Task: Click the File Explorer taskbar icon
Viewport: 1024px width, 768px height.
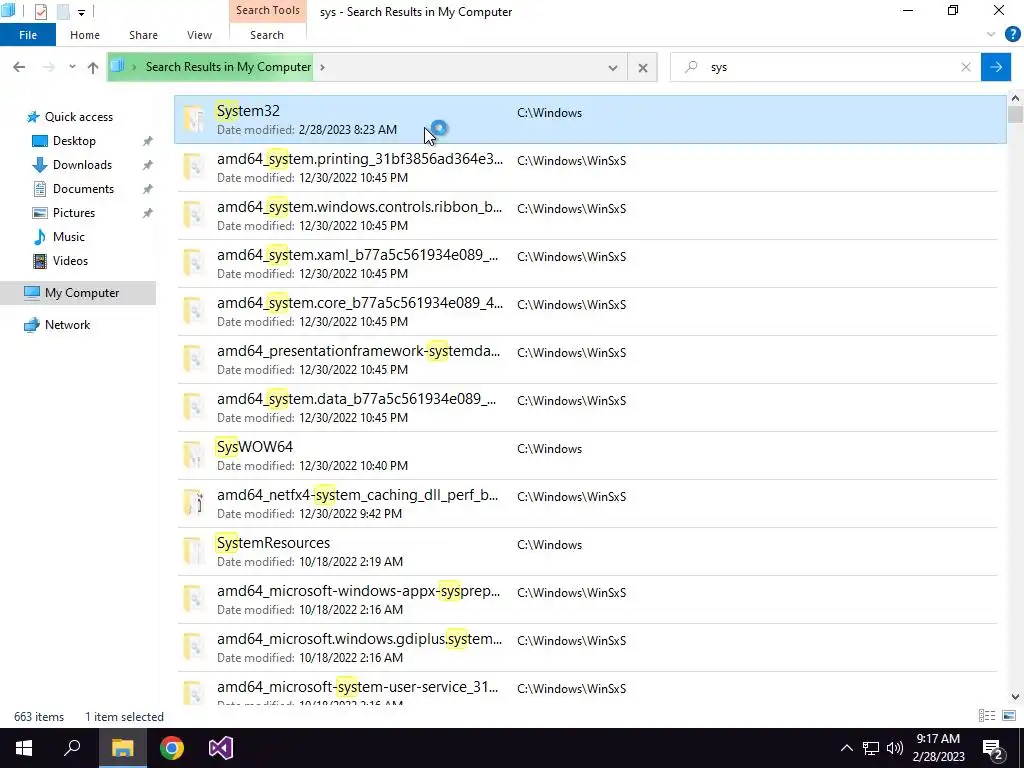Action: coord(122,748)
